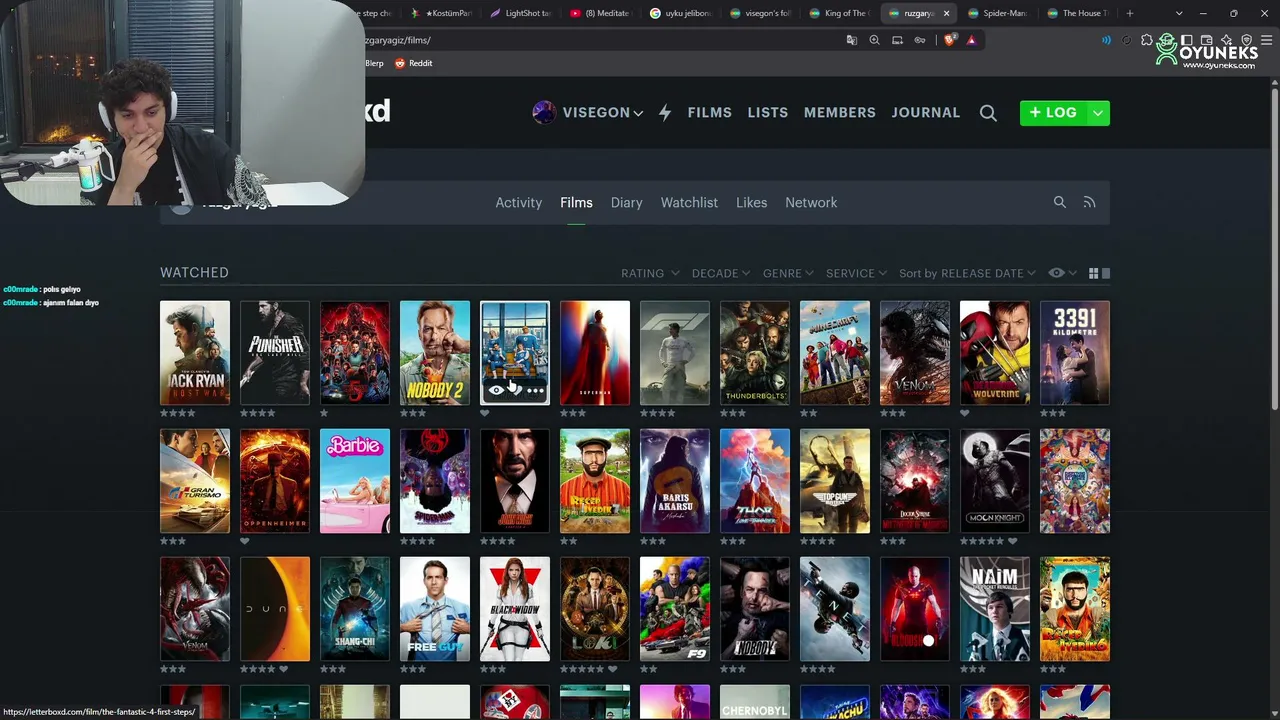
Task: Open the Activity profile tab
Action: (518, 202)
